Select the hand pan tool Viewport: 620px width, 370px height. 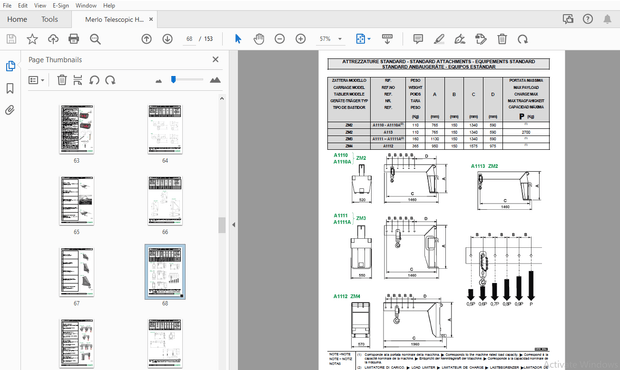(x=259, y=39)
